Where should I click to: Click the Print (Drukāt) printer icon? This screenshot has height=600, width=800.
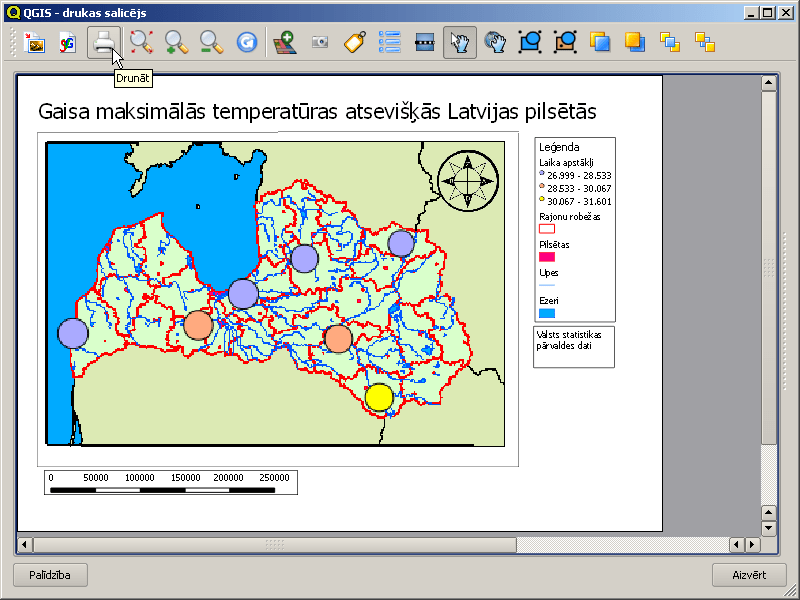tap(104, 43)
